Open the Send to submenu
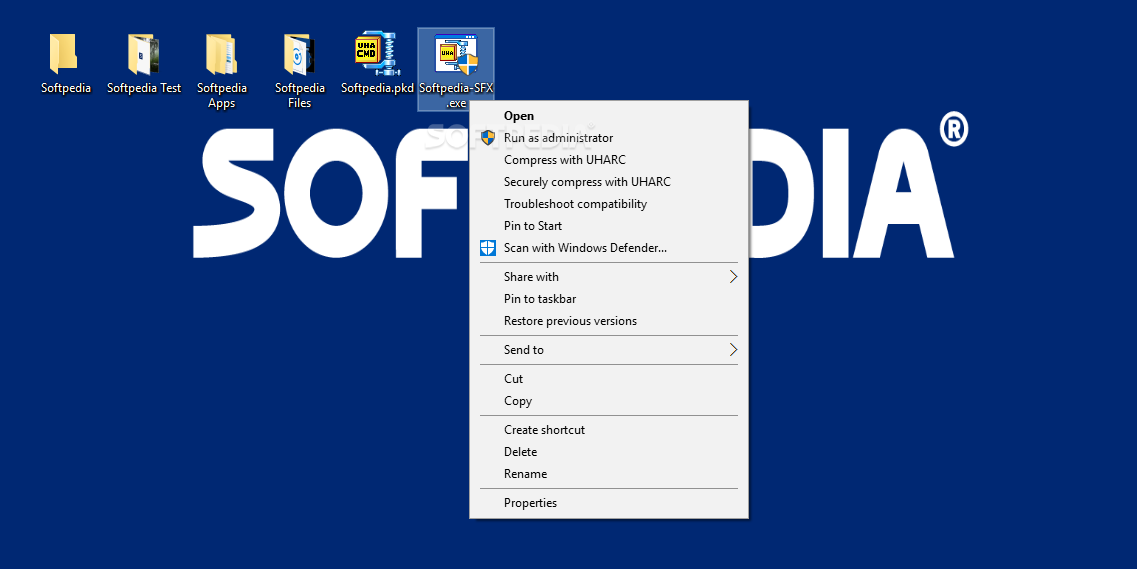The height and width of the screenshot is (569, 1137). (x=609, y=349)
